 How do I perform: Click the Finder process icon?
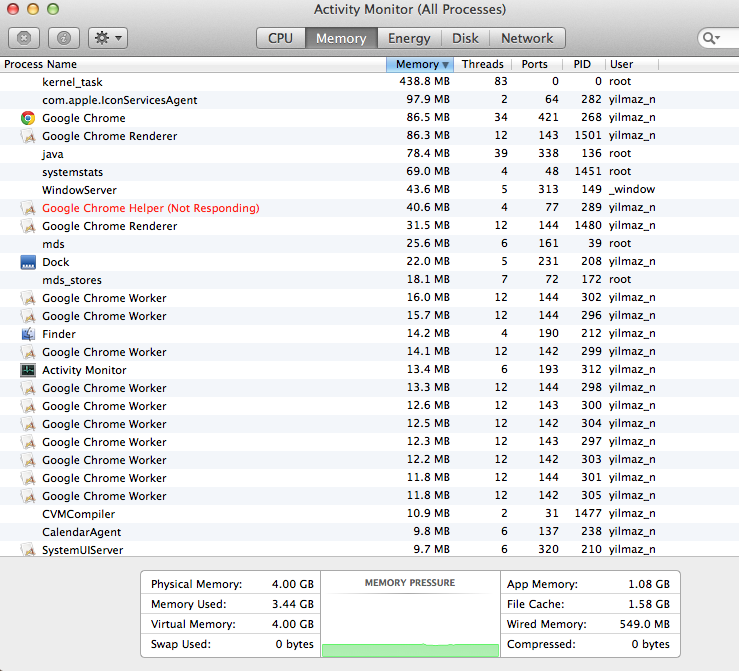coord(28,334)
